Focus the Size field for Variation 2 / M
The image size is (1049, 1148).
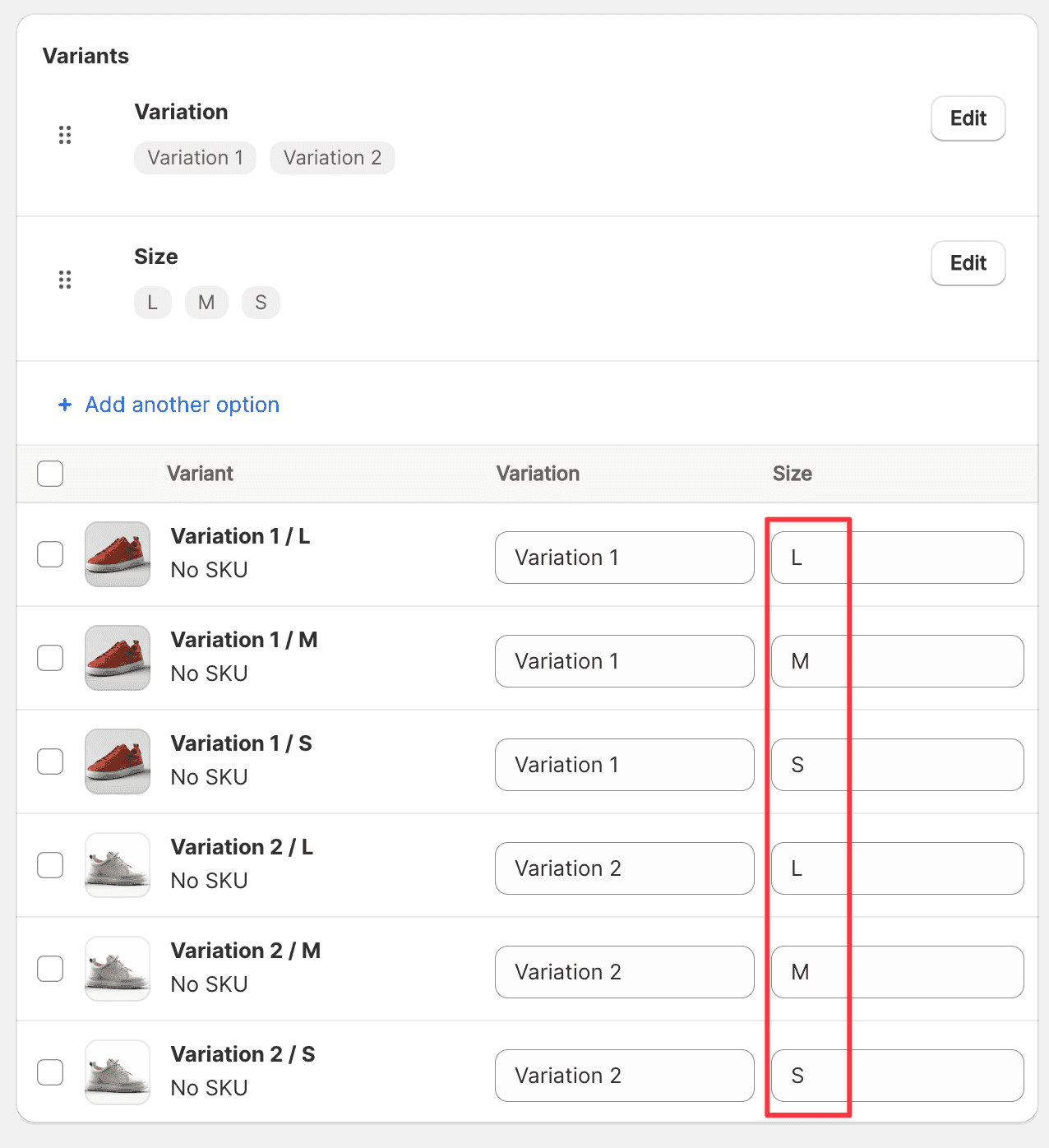point(897,972)
